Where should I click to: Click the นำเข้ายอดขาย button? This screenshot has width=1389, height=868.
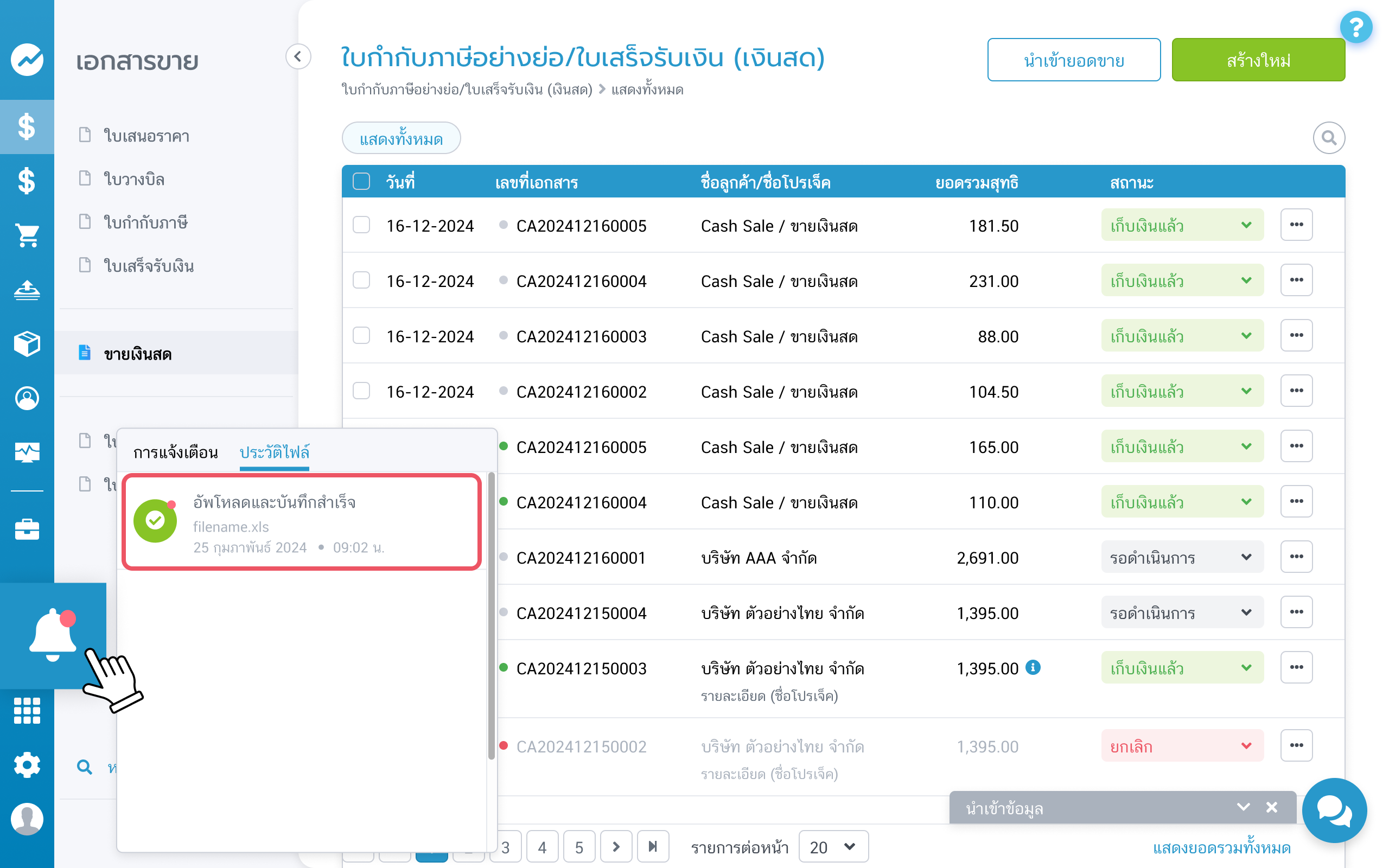1073,60
